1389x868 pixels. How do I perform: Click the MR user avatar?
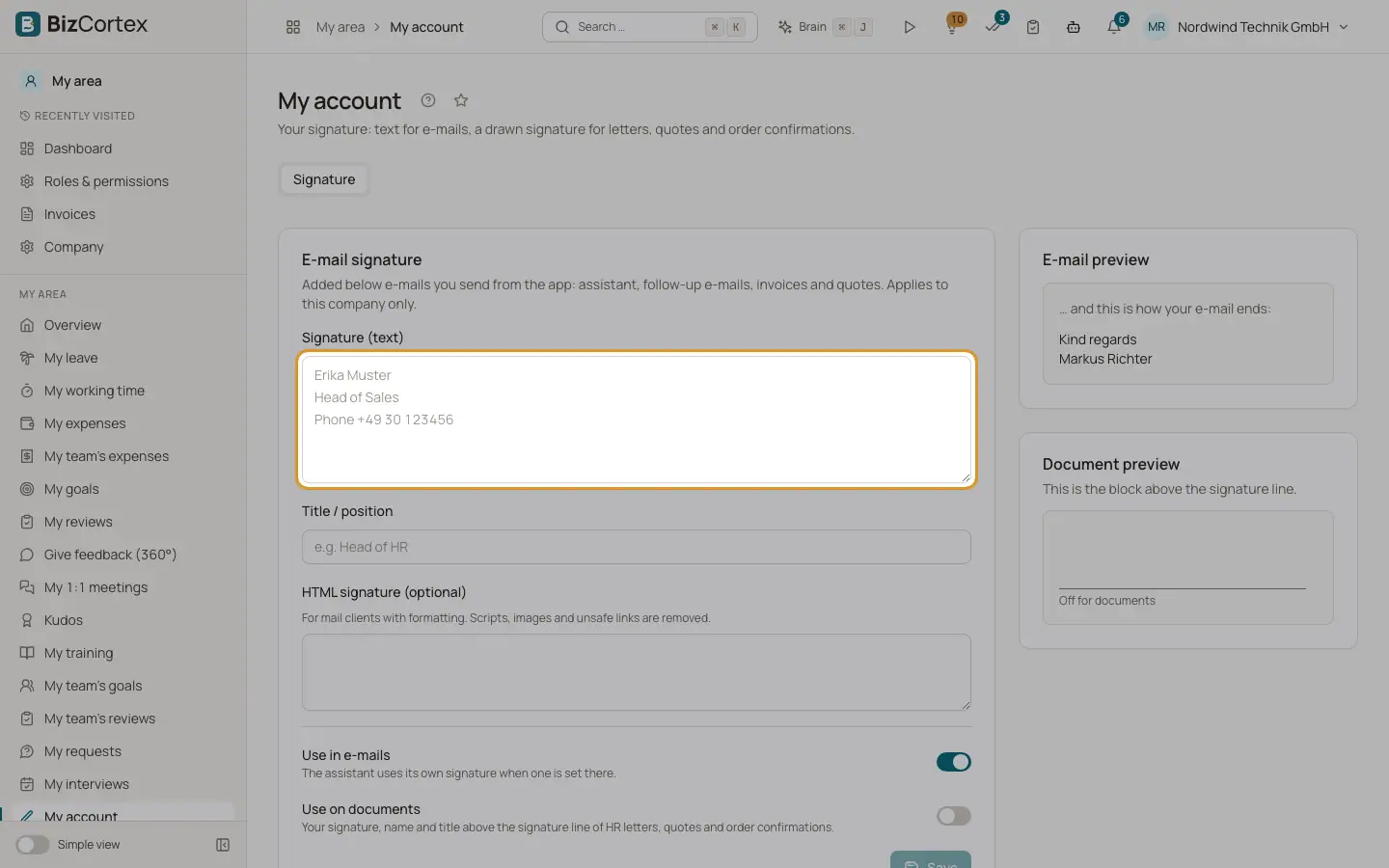click(1156, 27)
